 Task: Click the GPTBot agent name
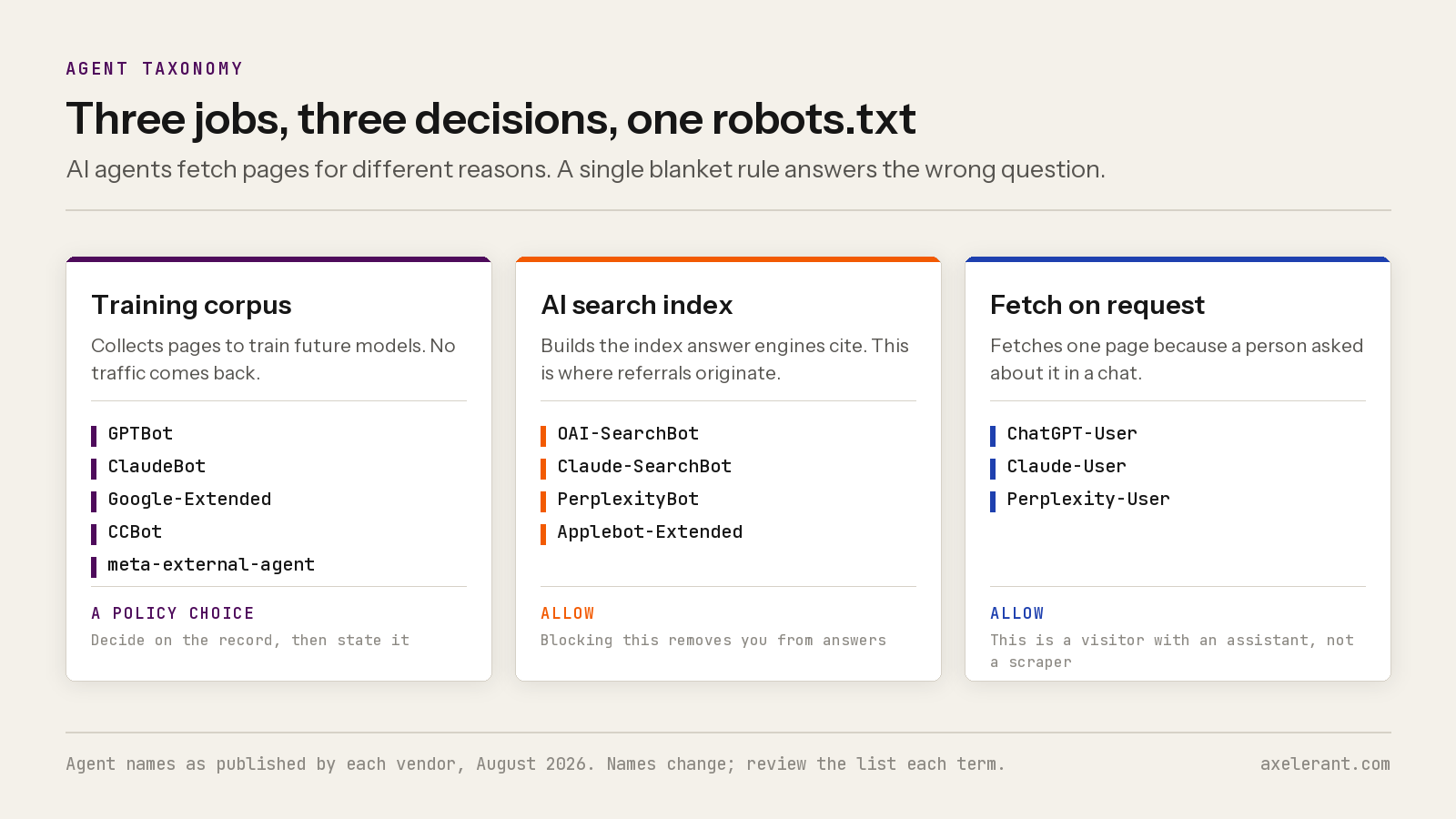tap(140, 434)
